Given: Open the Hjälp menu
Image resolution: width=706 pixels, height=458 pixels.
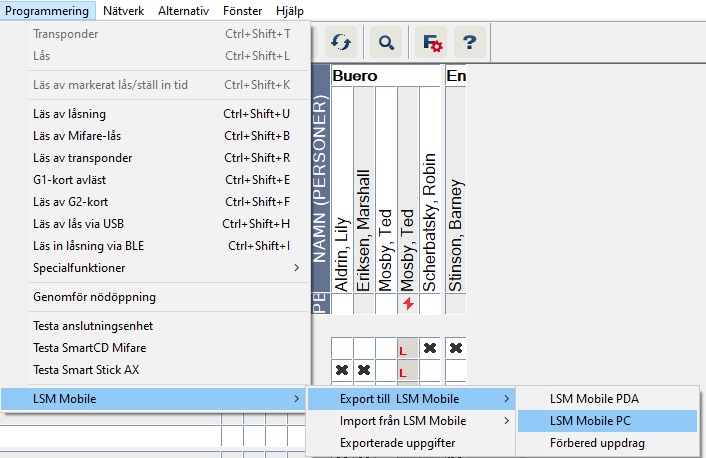Looking at the screenshot, I should tap(288, 11).
